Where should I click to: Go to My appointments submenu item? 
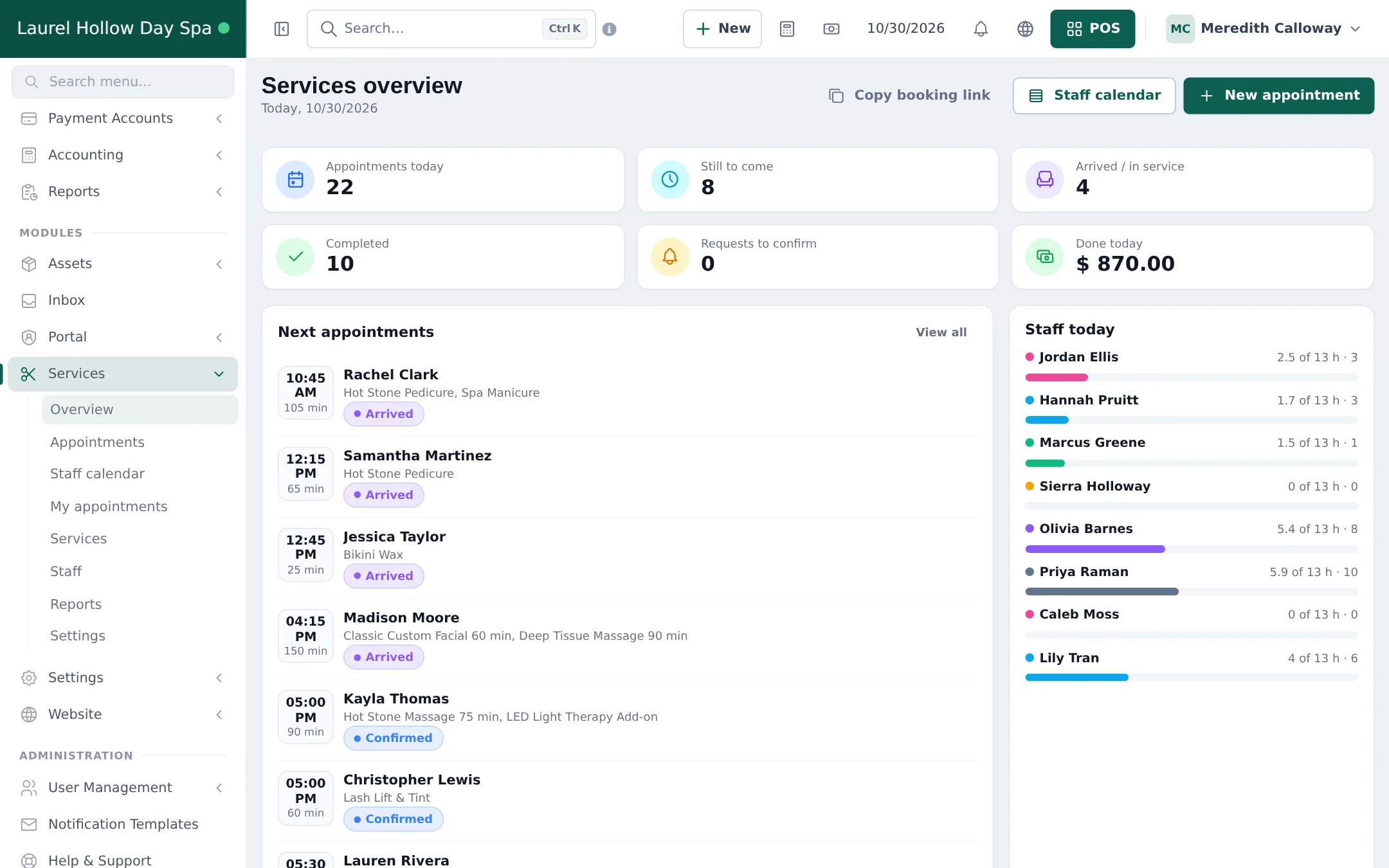pos(140,507)
